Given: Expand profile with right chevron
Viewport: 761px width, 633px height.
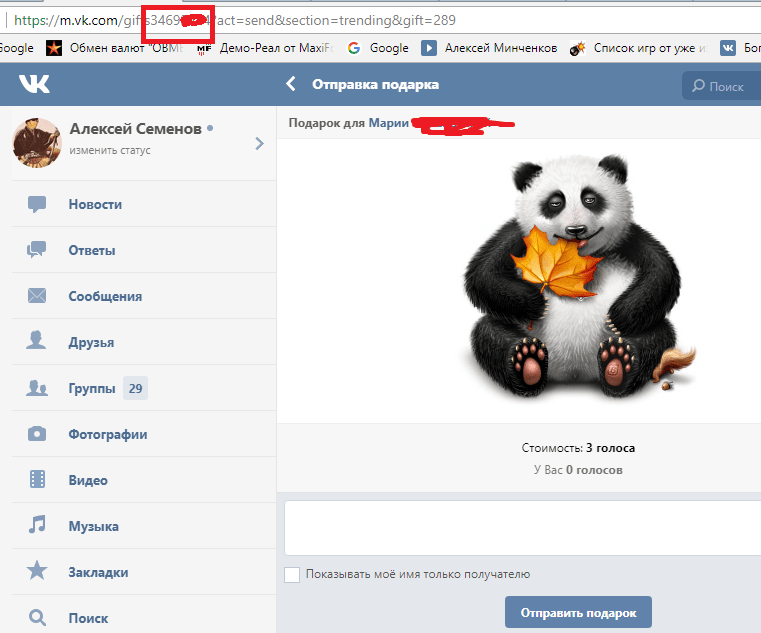Looking at the screenshot, I should [x=260, y=143].
